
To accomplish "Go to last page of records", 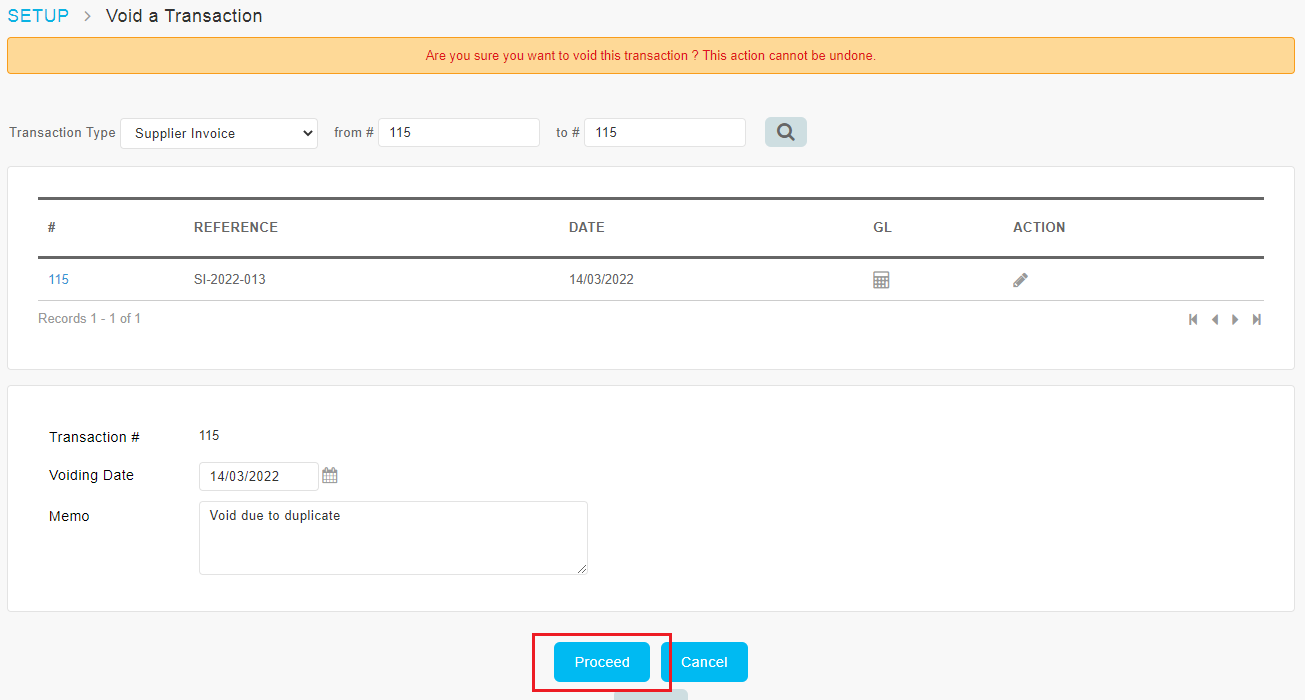I will [x=1257, y=319].
